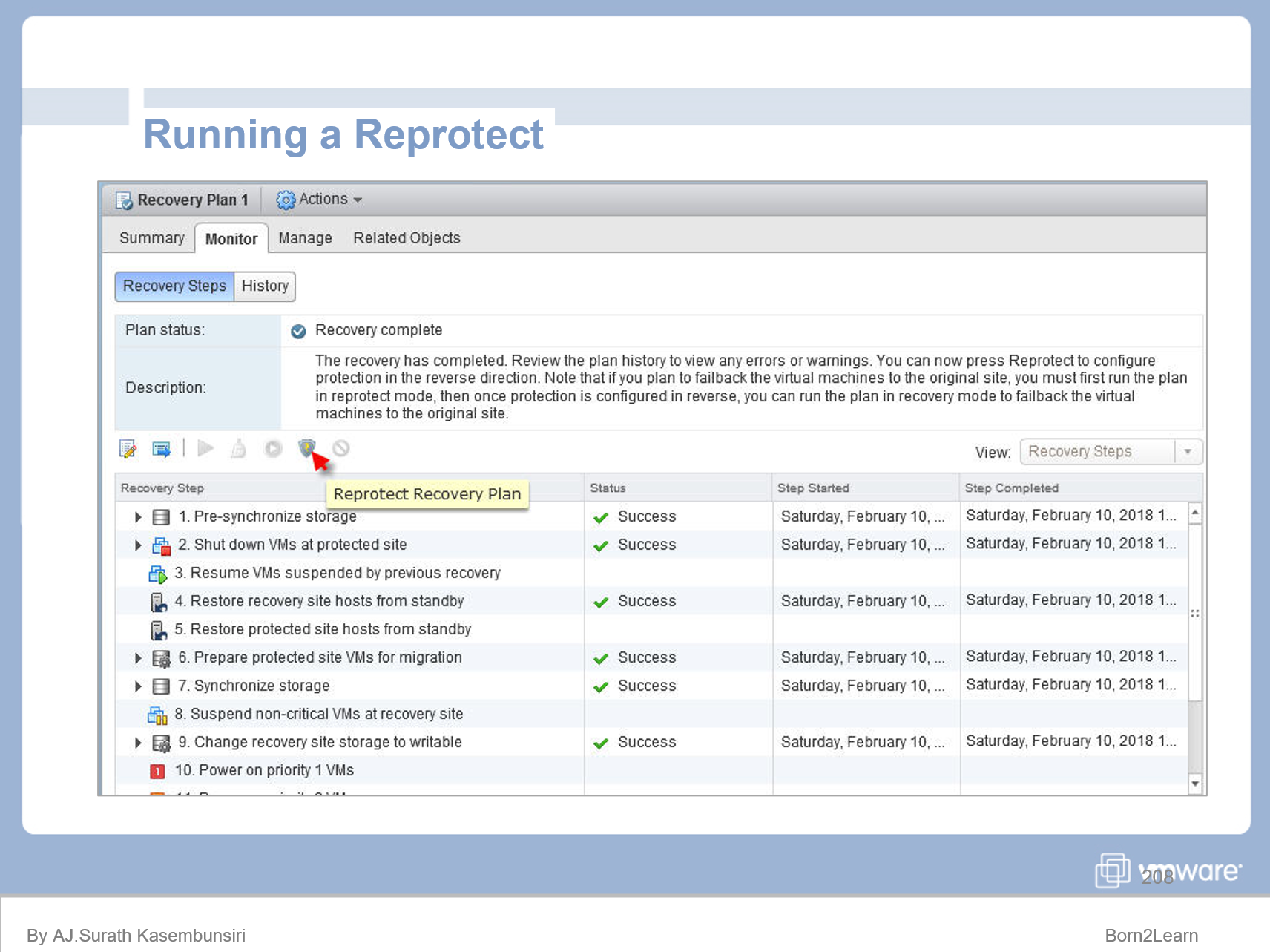Click the scrollbar down arrow

pyautogui.click(x=1195, y=783)
